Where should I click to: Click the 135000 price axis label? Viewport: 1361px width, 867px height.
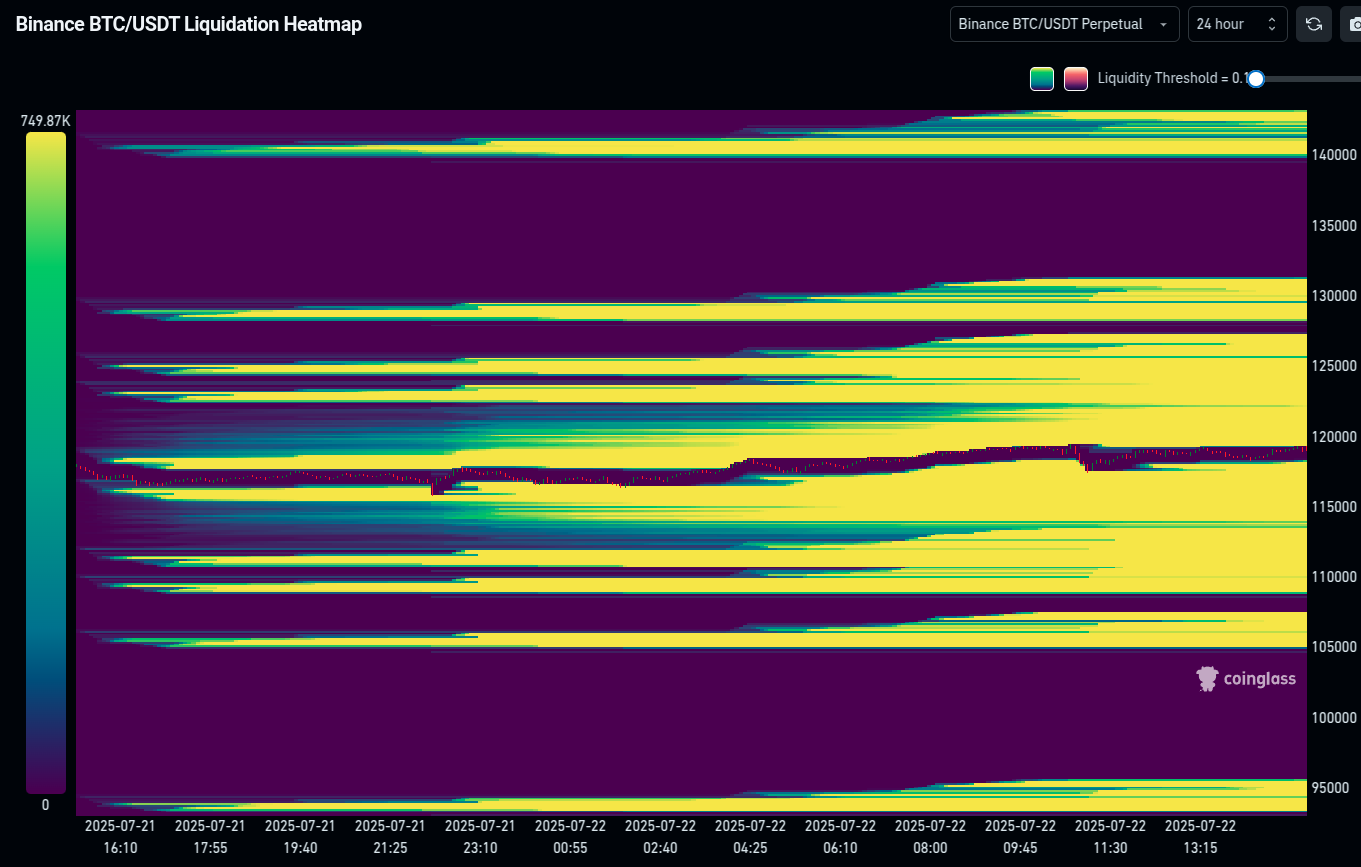click(x=1333, y=225)
